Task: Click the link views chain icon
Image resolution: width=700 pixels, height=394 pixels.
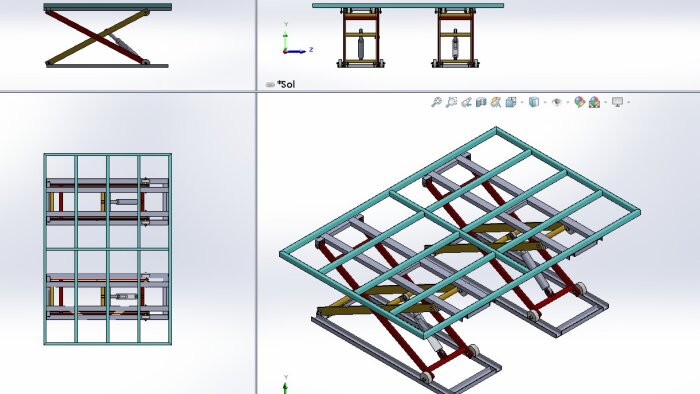Action: [x=270, y=84]
